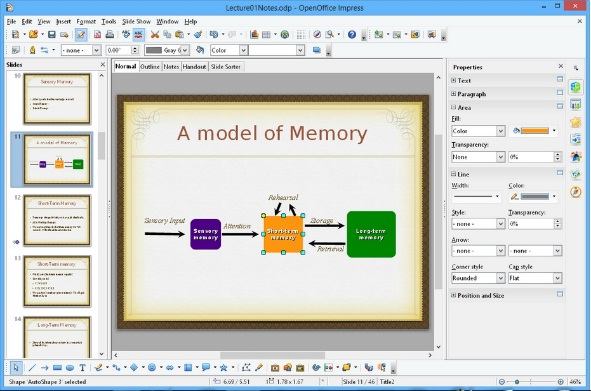Click the Cut scissors icon
Viewport: 591px width, 391px height.
[x=155, y=35]
